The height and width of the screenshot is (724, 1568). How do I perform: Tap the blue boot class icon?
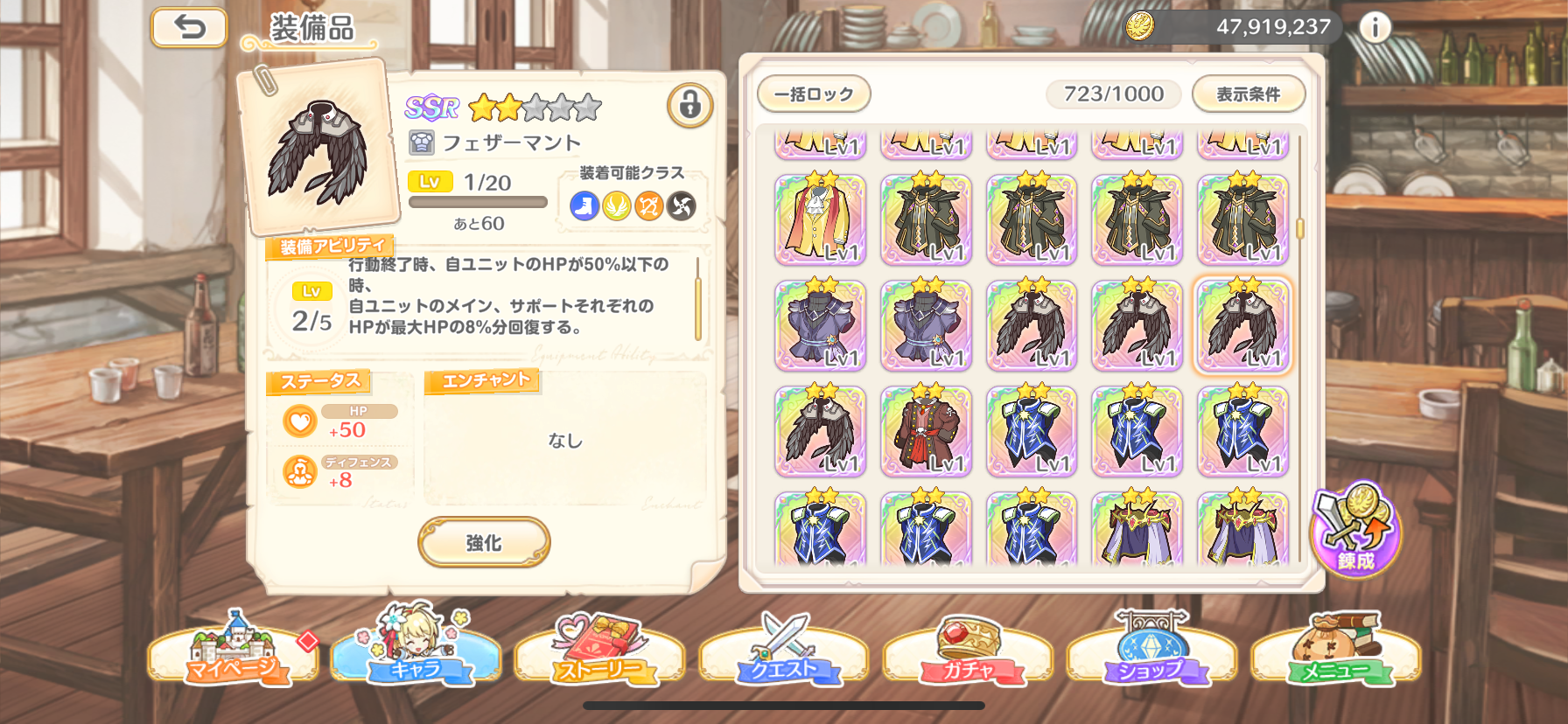(x=584, y=206)
